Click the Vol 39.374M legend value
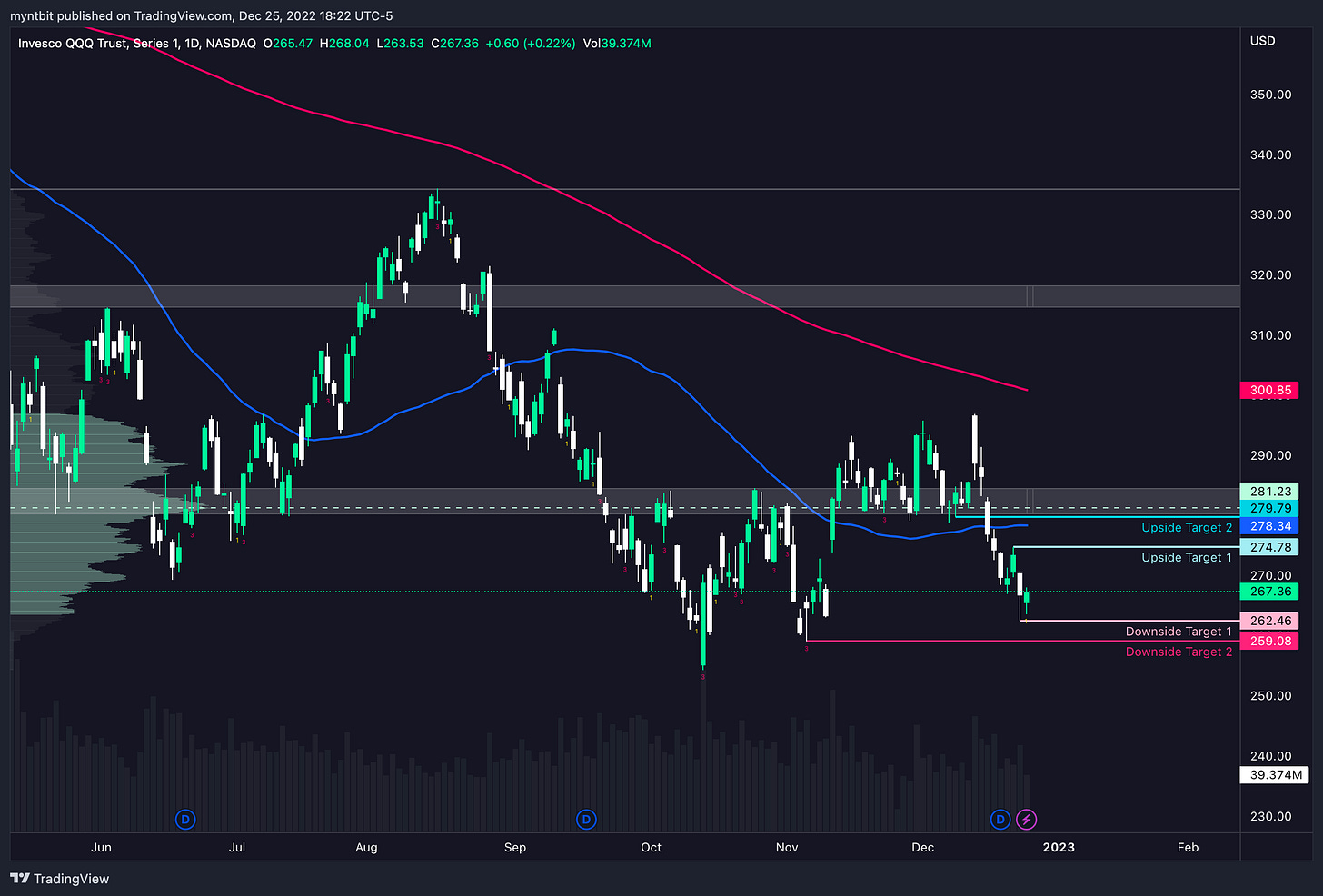This screenshot has width=1323, height=896. pyautogui.click(x=617, y=44)
